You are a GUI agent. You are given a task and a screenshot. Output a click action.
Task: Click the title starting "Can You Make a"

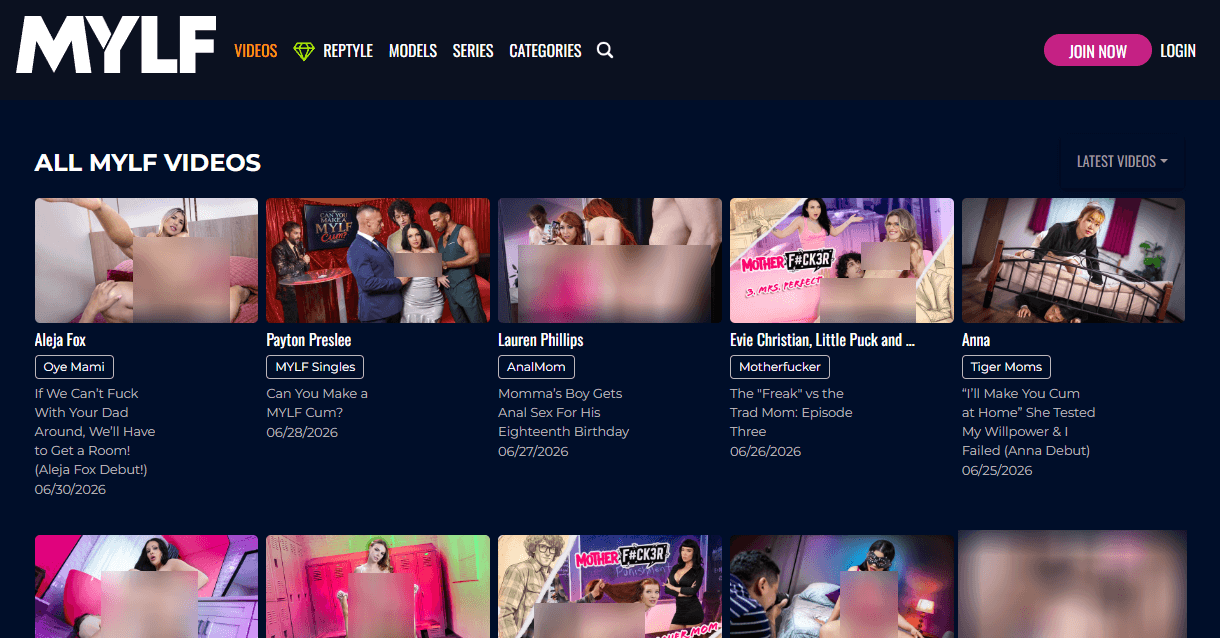[317, 403]
